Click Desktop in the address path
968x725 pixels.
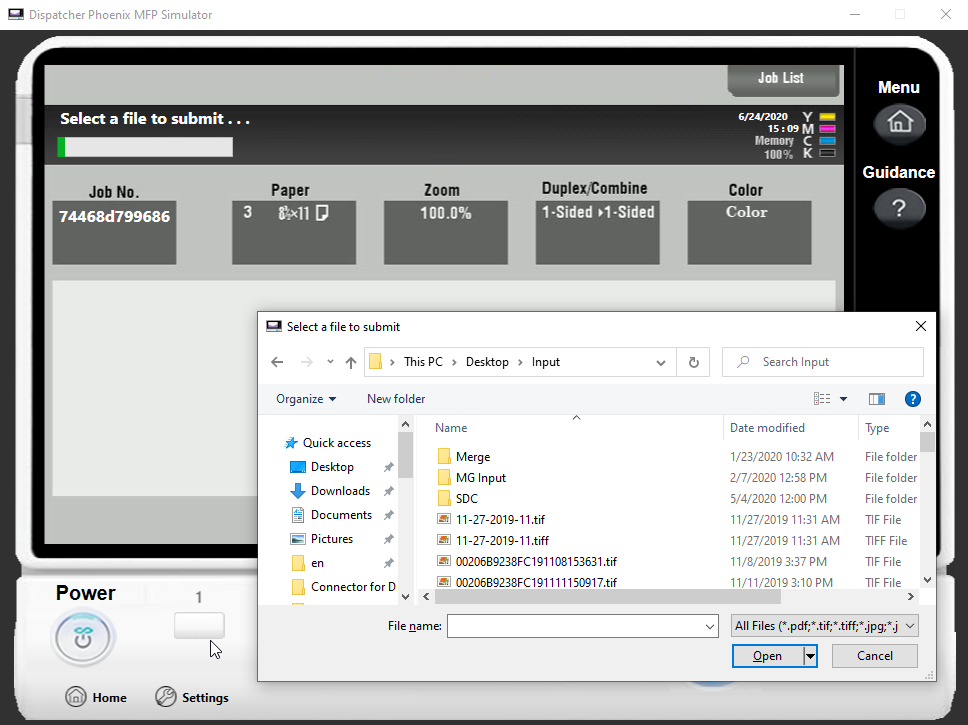click(x=487, y=362)
